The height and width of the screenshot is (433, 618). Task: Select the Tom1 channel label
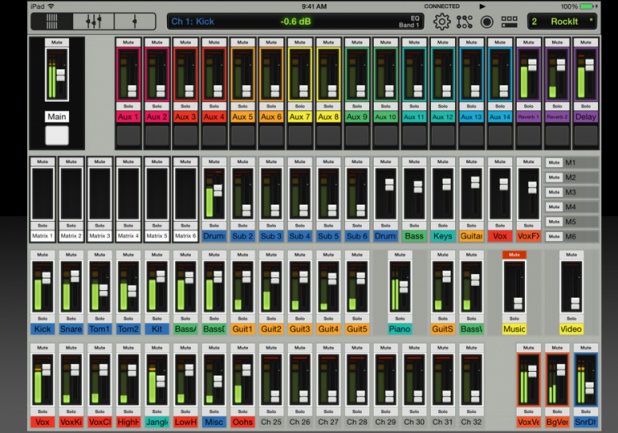tap(100, 329)
